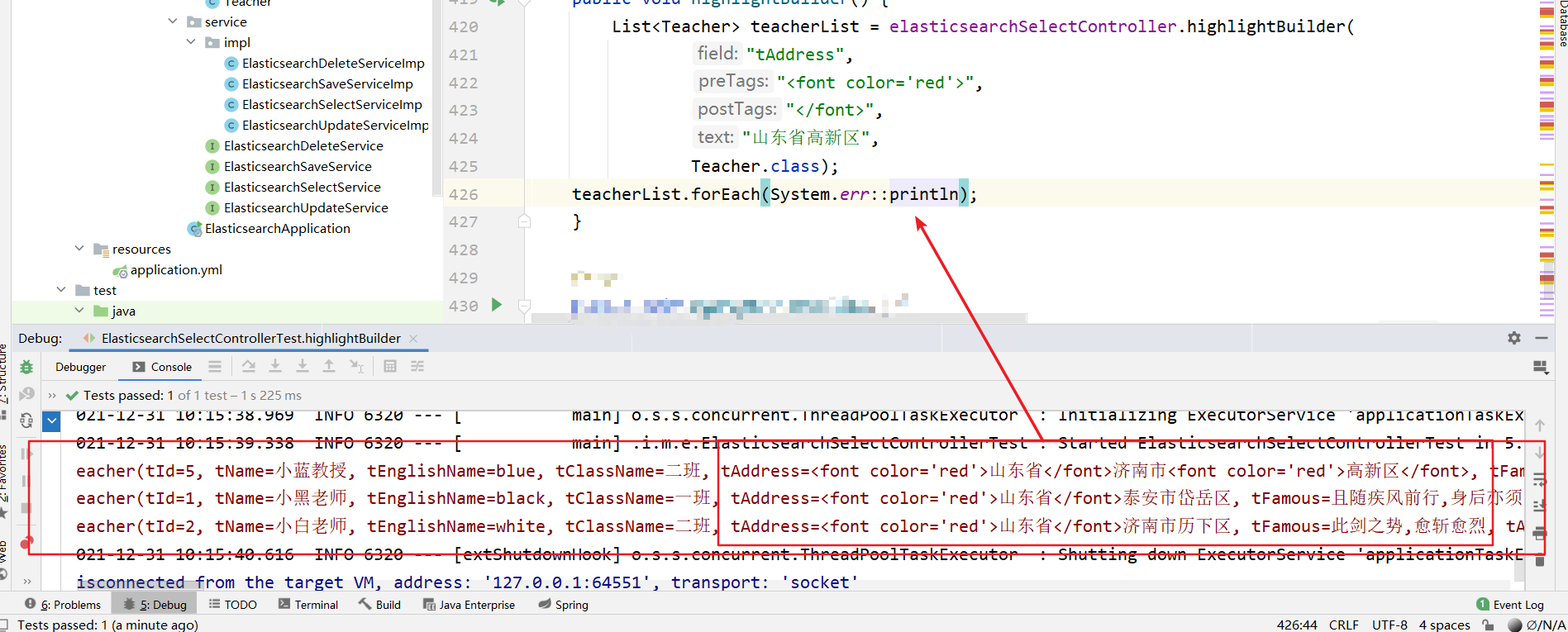Click the Resume Program icon
The height and width of the screenshot is (632, 1568).
pyautogui.click(x=26, y=454)
